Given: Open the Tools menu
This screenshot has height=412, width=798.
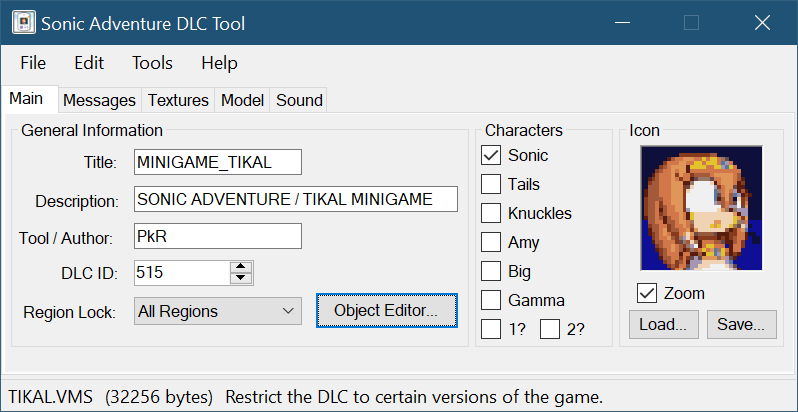Looking at the screenshot, I should 152,63.
